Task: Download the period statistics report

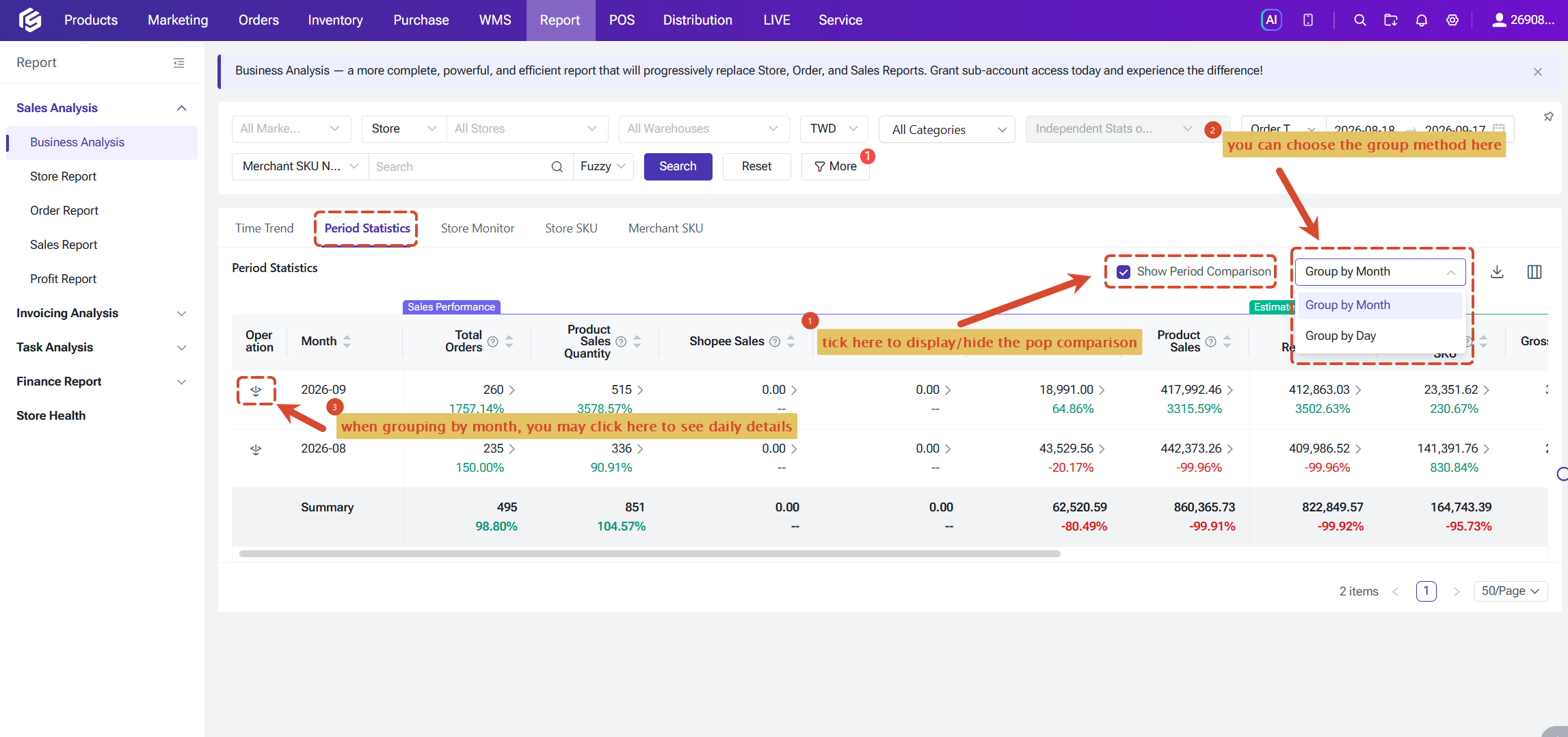Action: [x=1497, y=271]
